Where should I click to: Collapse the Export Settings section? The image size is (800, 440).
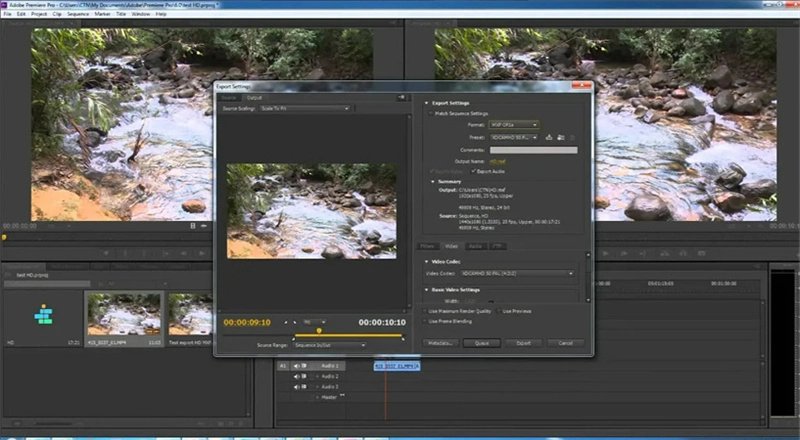point(427,103)
